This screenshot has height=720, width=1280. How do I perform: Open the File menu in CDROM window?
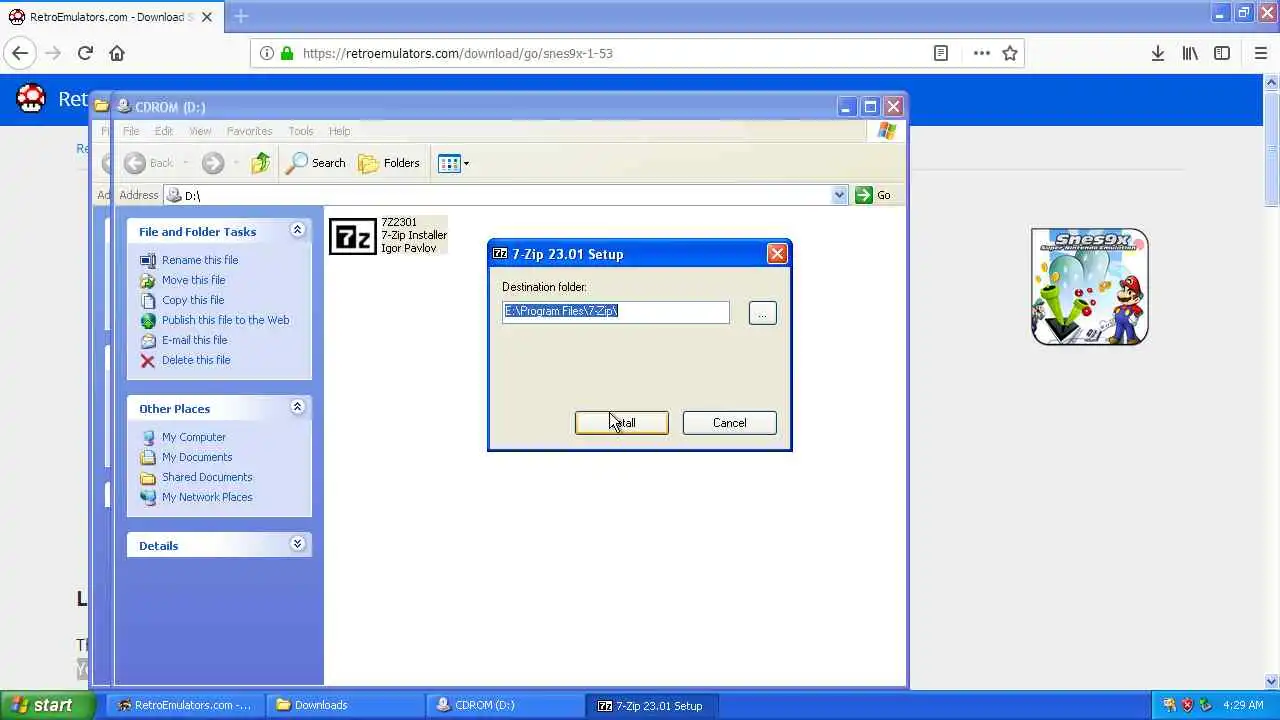click(131, 131)
